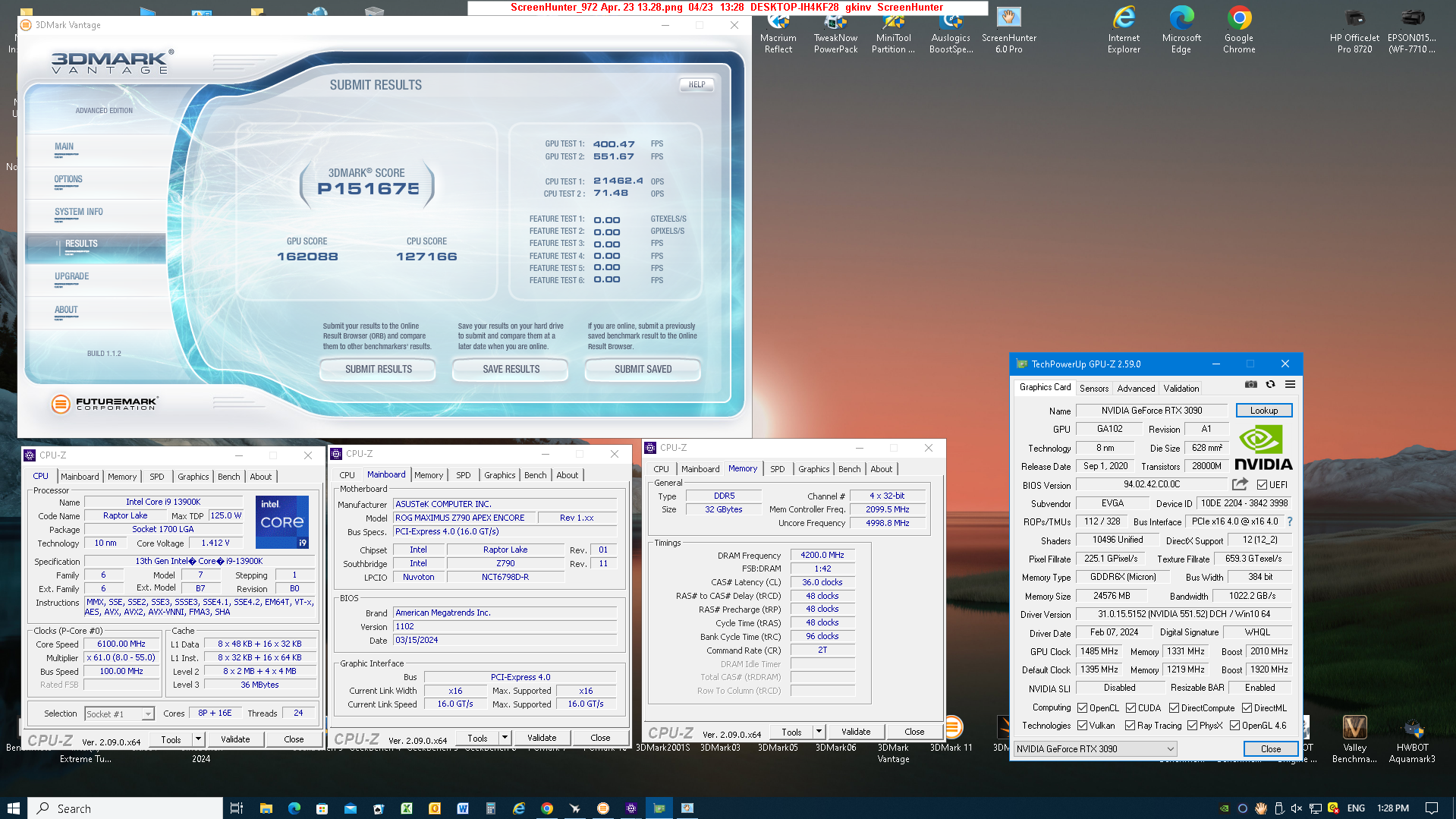Click the BIOS export share icon in GPU-Z

click(1240, 484)
